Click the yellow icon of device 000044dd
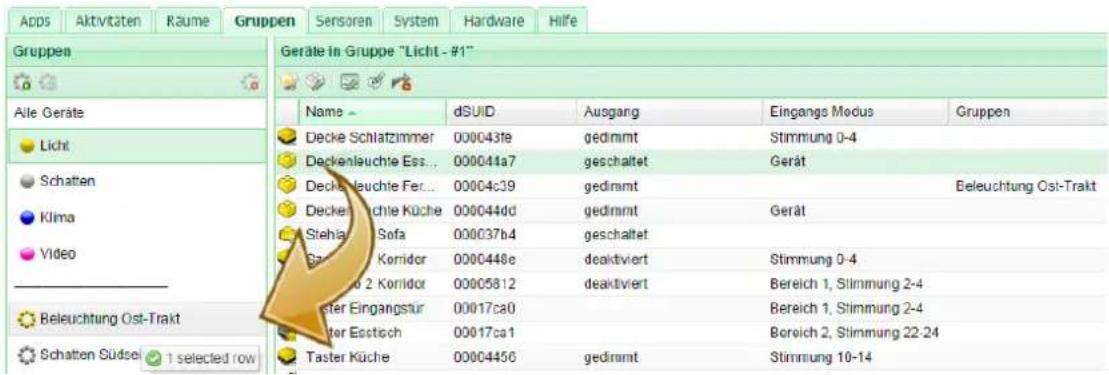Screen dimensions: 1109x375 pyautogui.click(x=288, y=209)
